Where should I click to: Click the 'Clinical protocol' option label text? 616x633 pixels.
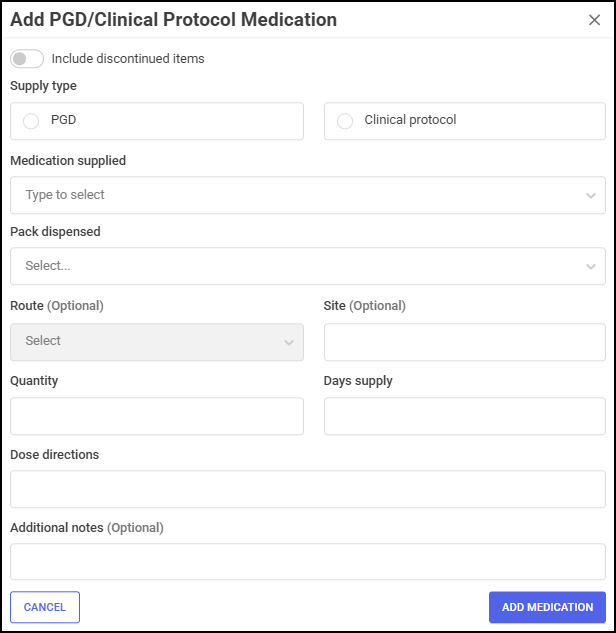click(x=410, y=120)
